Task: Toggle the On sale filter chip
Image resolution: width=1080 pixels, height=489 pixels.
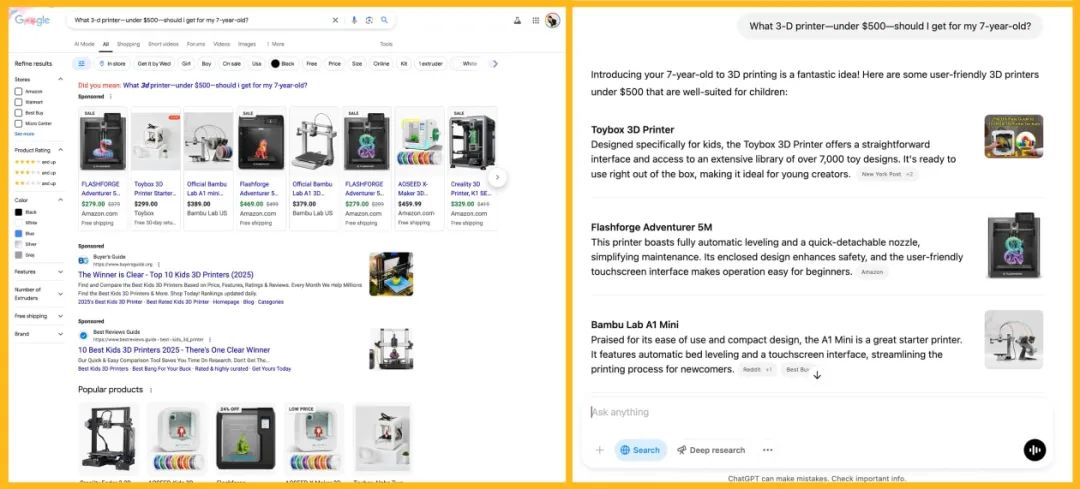Action: (231, 63)
